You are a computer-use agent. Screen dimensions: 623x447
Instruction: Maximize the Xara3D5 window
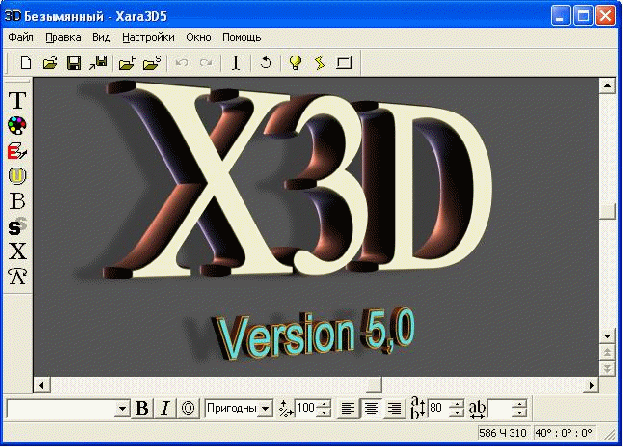583,16
